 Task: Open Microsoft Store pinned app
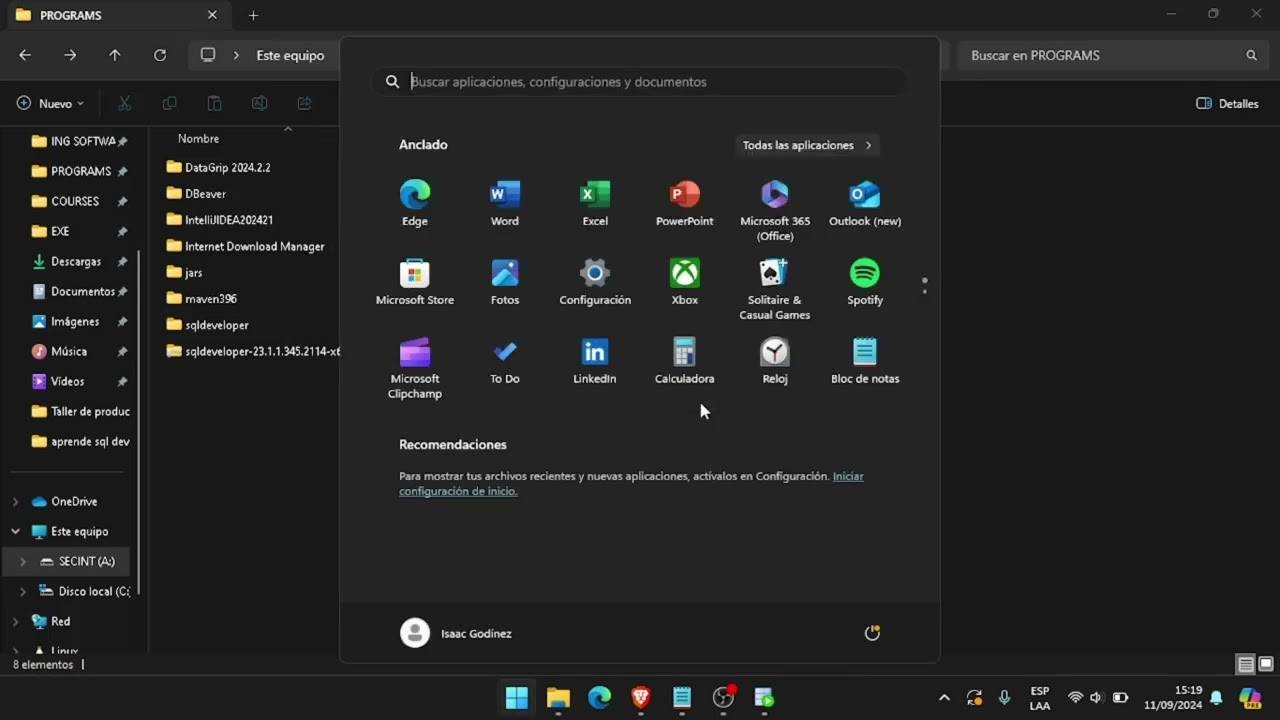[415, 282]
